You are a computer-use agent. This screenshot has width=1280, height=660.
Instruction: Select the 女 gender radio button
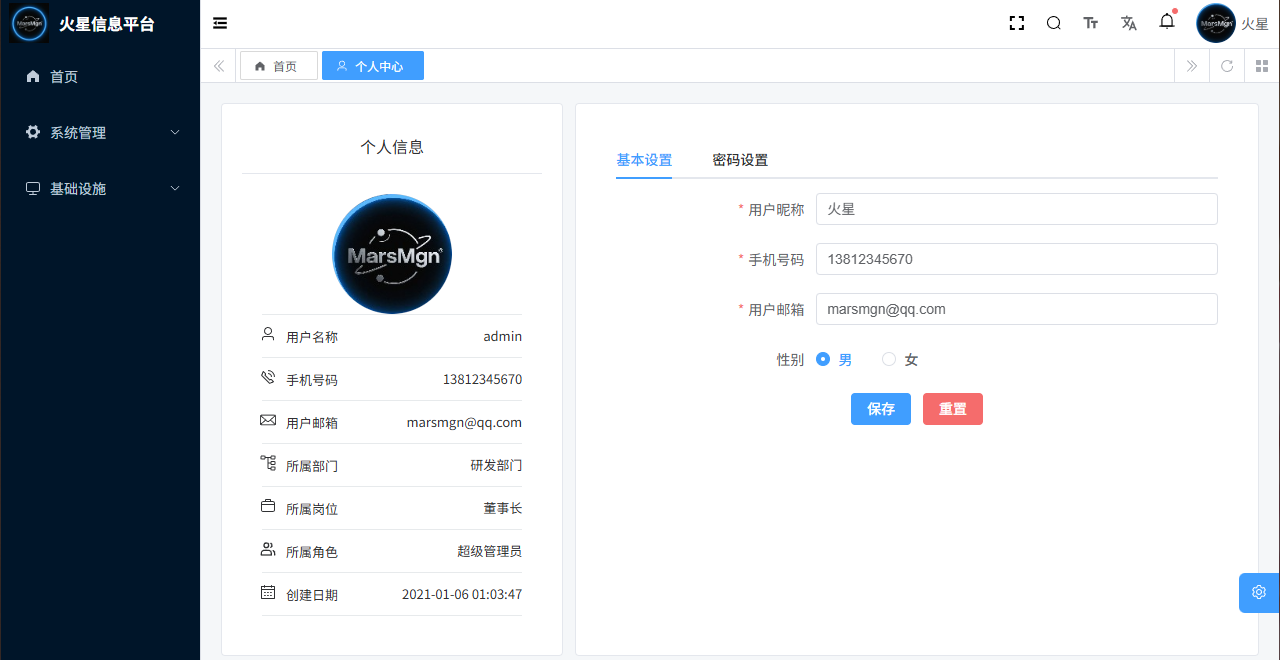[x=888, y=359]
